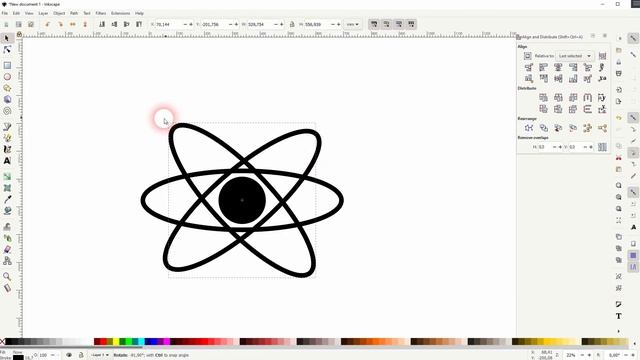Click the Remove overlaps apply button
The width and height of the screenshot is (640, 360).
[602, 147]
